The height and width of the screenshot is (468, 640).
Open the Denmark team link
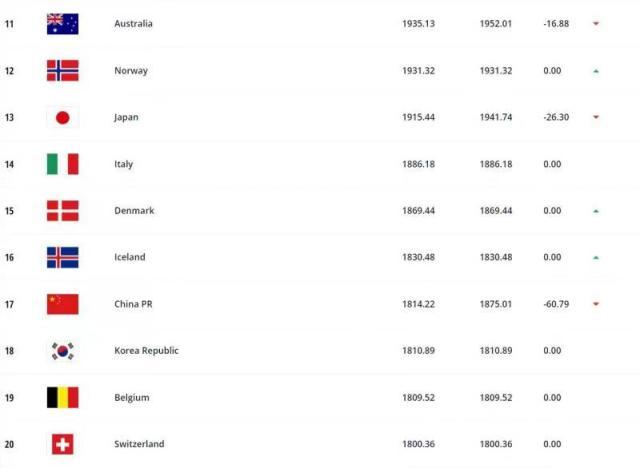(132, 211)
